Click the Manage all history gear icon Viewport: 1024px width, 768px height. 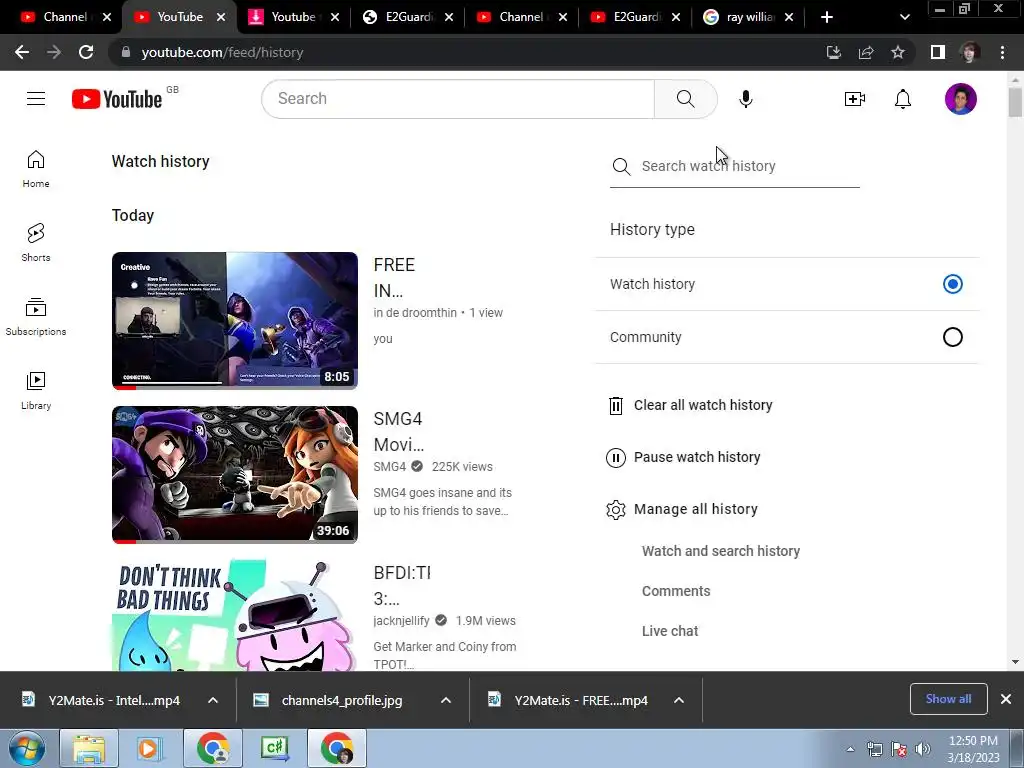click(x=616, y=510)
